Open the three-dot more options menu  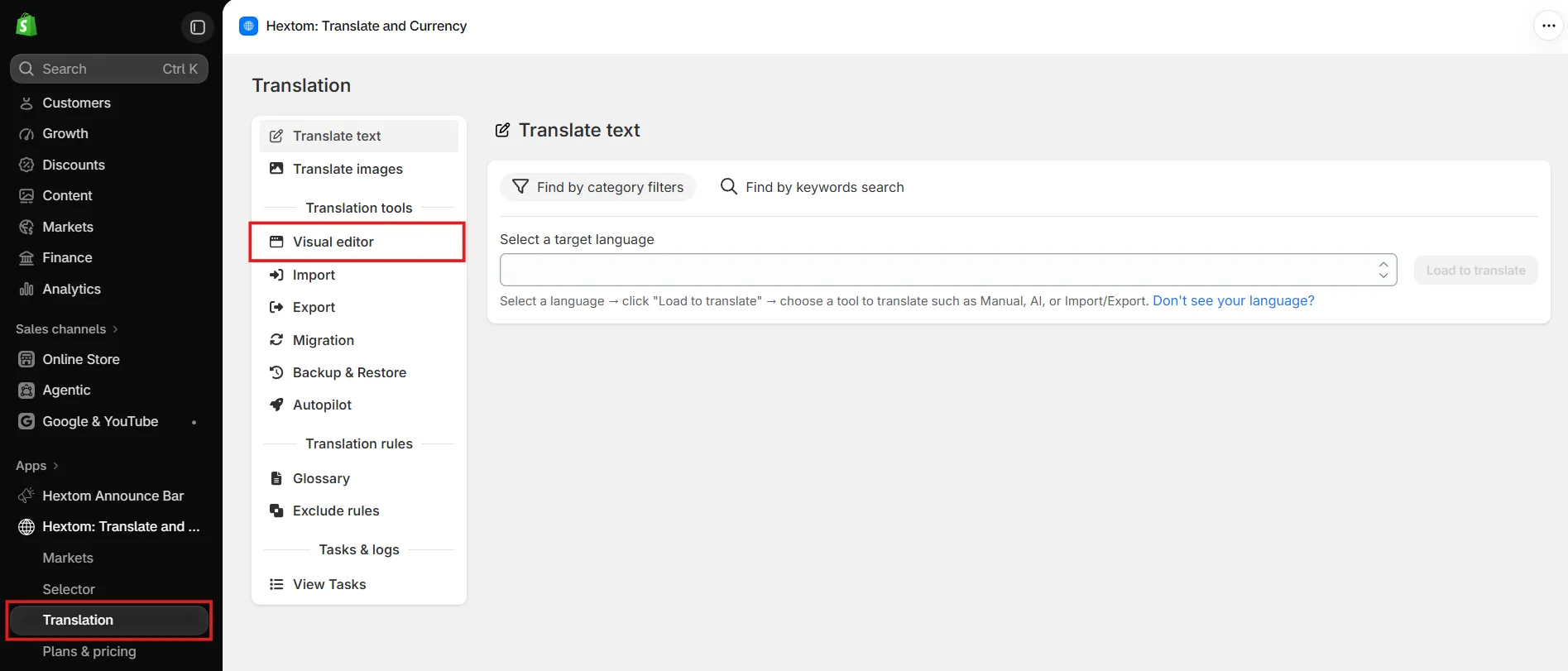1548,26
